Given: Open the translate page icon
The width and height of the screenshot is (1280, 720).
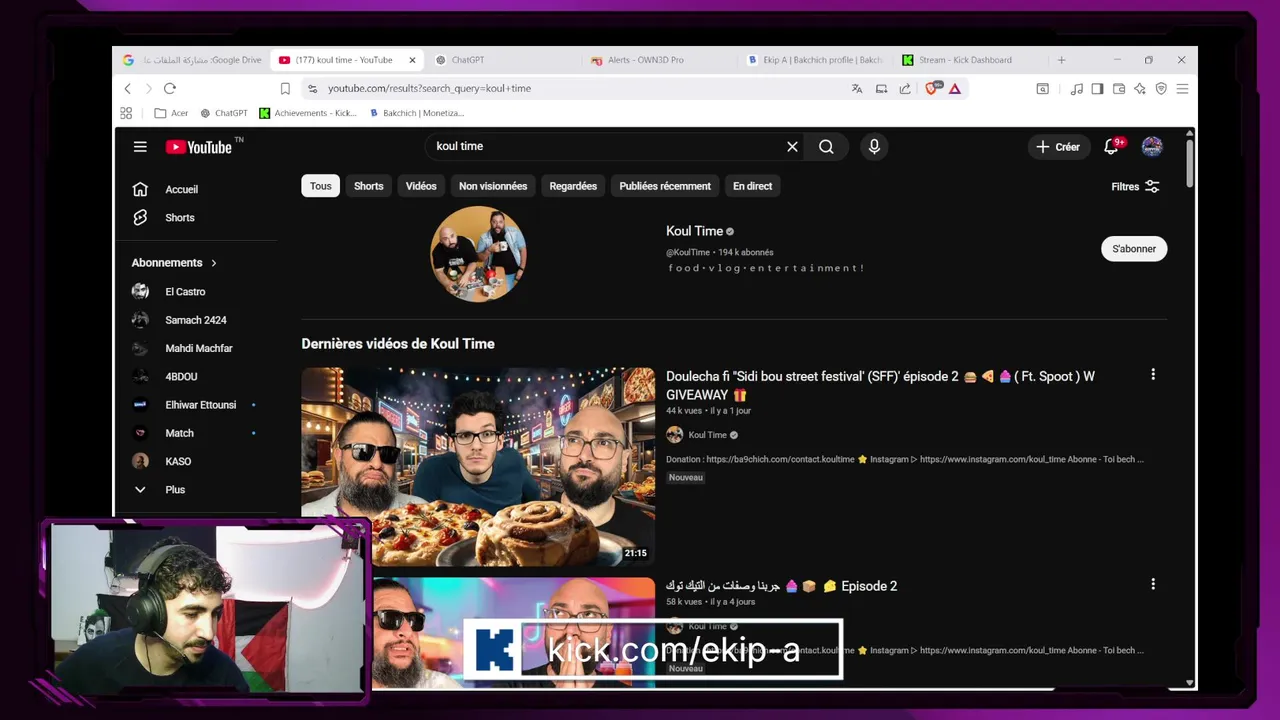Looking at the screenshot, I should click(x=857, y=88).
